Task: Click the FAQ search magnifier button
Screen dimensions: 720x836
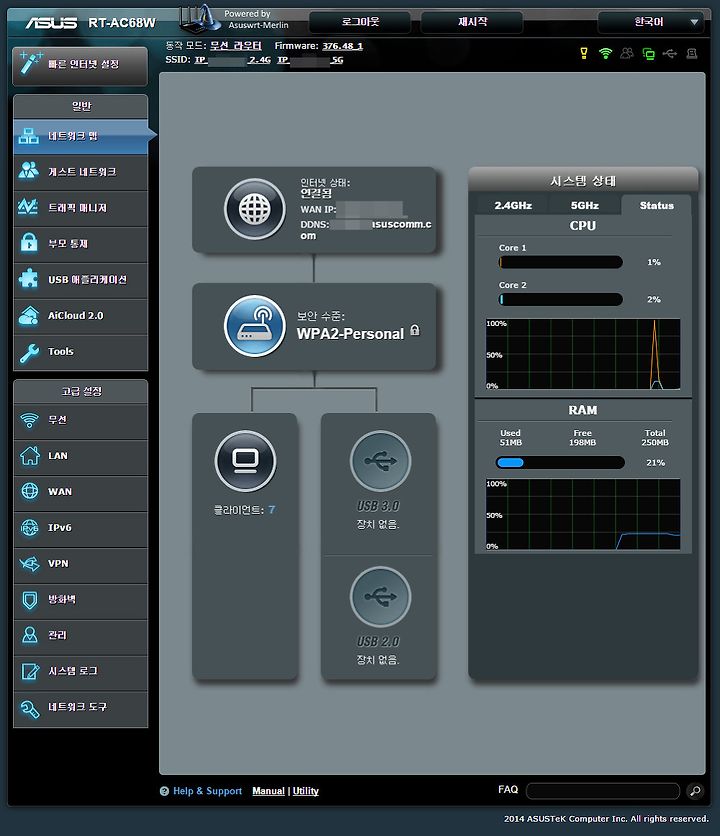Action: tap(695, 791)
